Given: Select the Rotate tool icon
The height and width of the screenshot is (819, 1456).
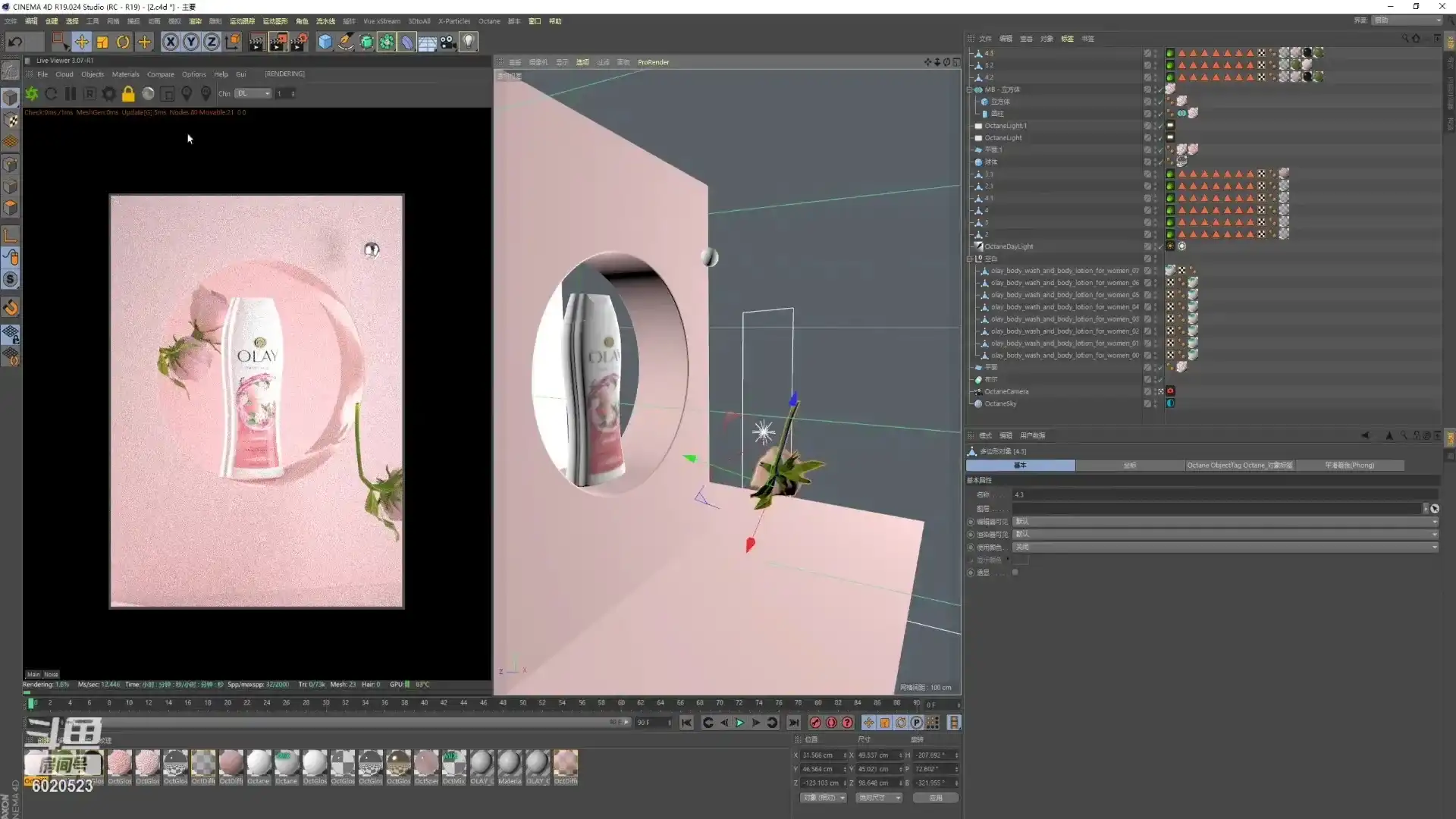Looking at the screenshot, I should click(x=123, y=42).
